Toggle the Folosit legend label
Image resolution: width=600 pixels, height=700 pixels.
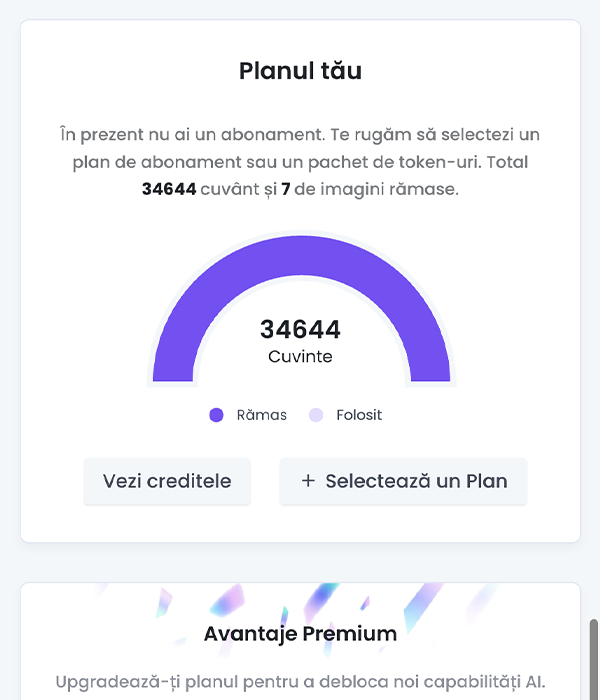(359, 415)
